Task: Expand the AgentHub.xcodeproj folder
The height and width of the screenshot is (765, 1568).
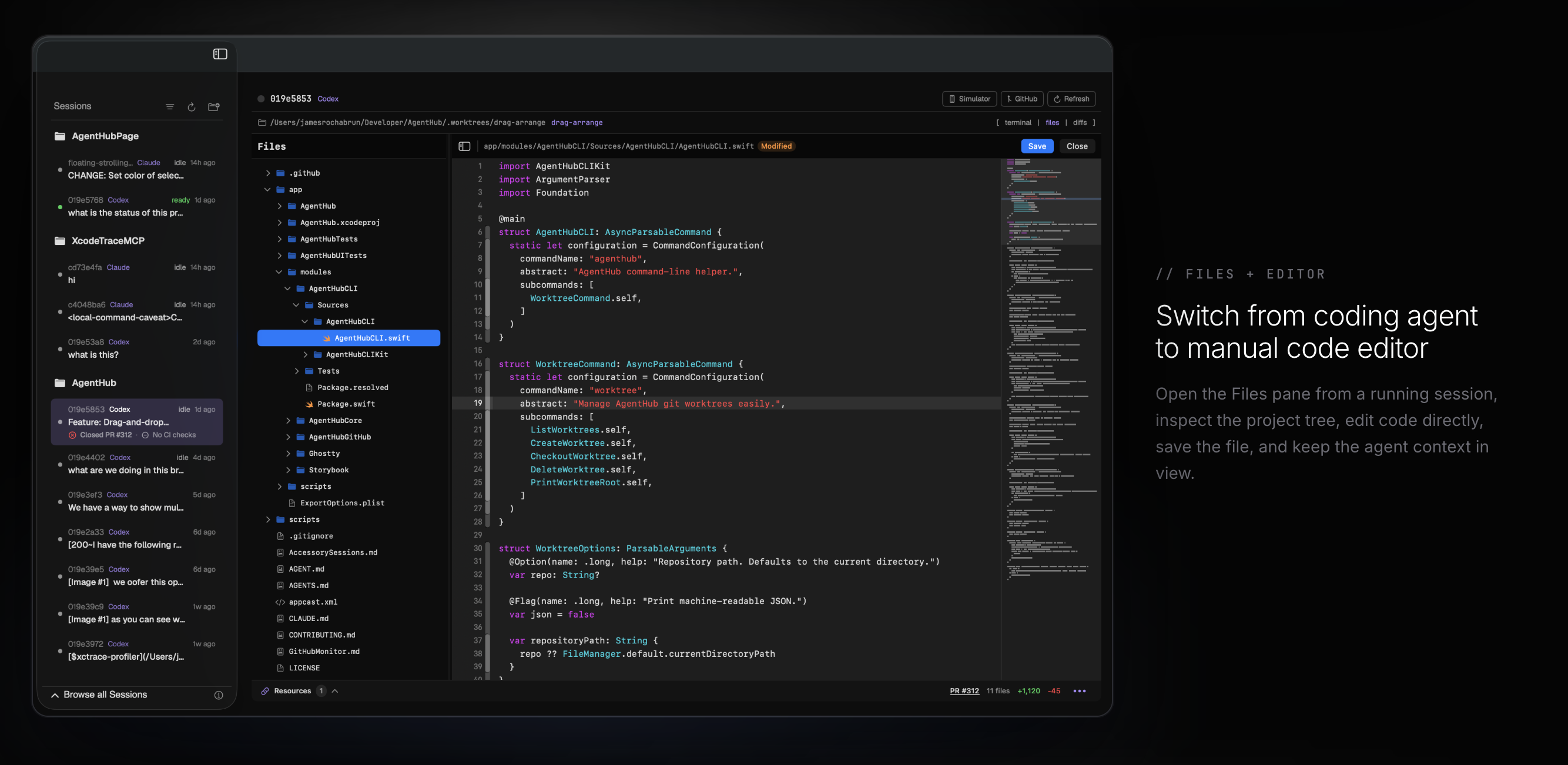Action: pyautogui.click(x=279, y=223)
